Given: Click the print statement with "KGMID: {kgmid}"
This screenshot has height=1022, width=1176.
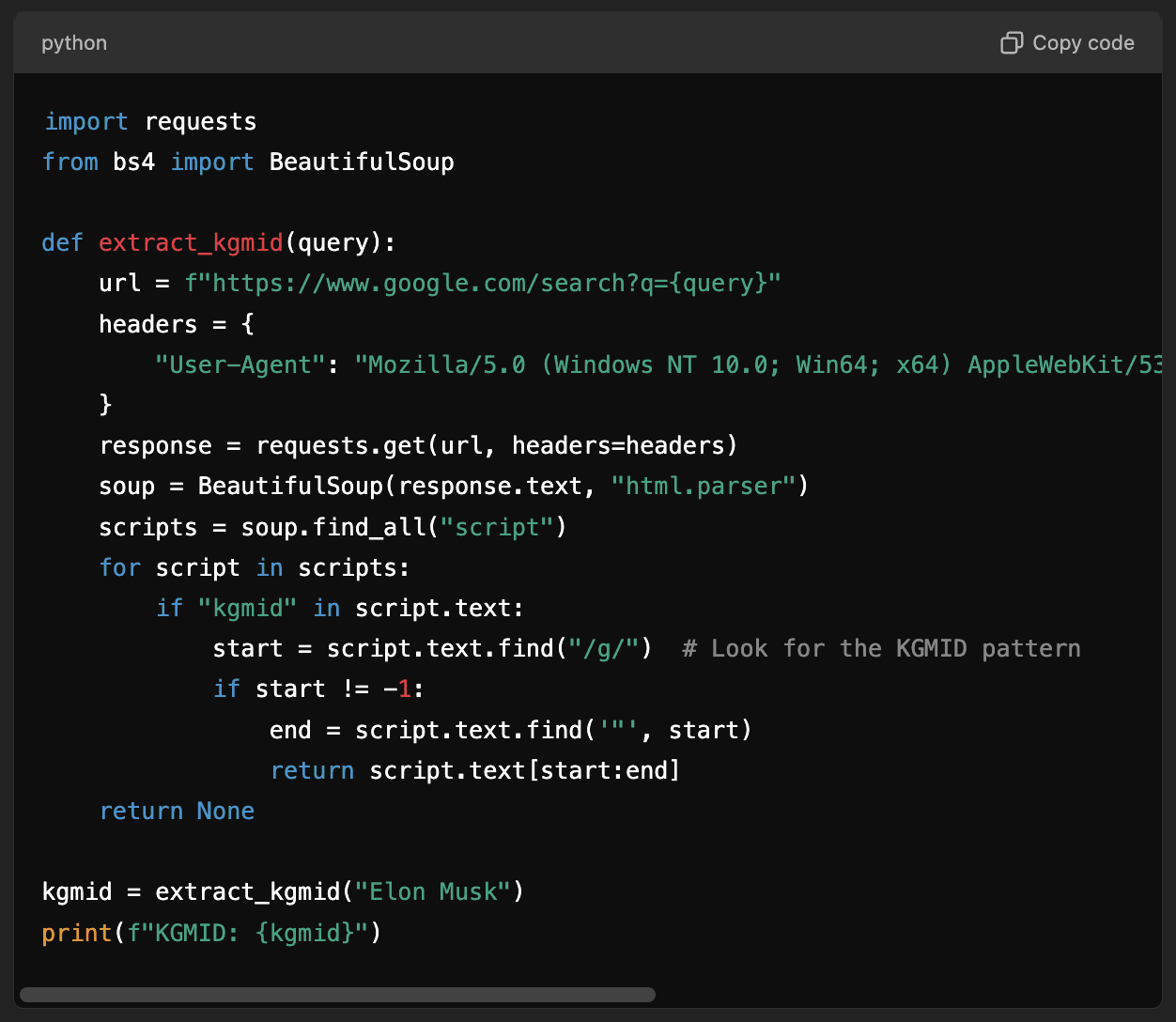Looking at the screenshot, I should point(211,933).
